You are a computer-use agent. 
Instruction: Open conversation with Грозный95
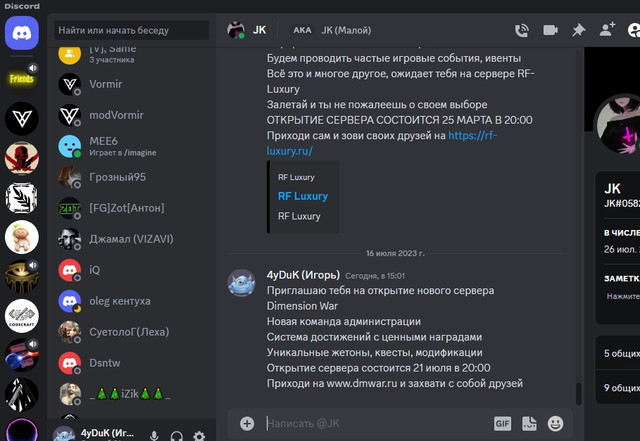coord(131,177)
